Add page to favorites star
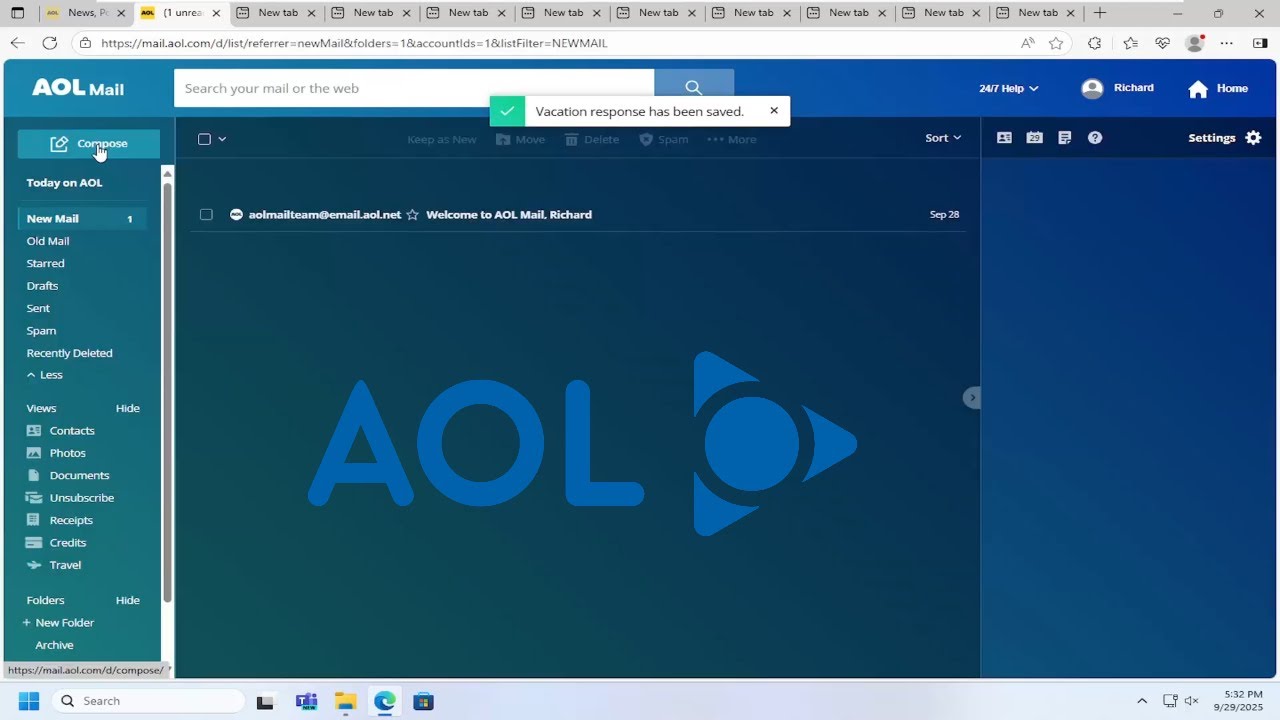This screenshot has width=1280, height=720. point(1056,43)
